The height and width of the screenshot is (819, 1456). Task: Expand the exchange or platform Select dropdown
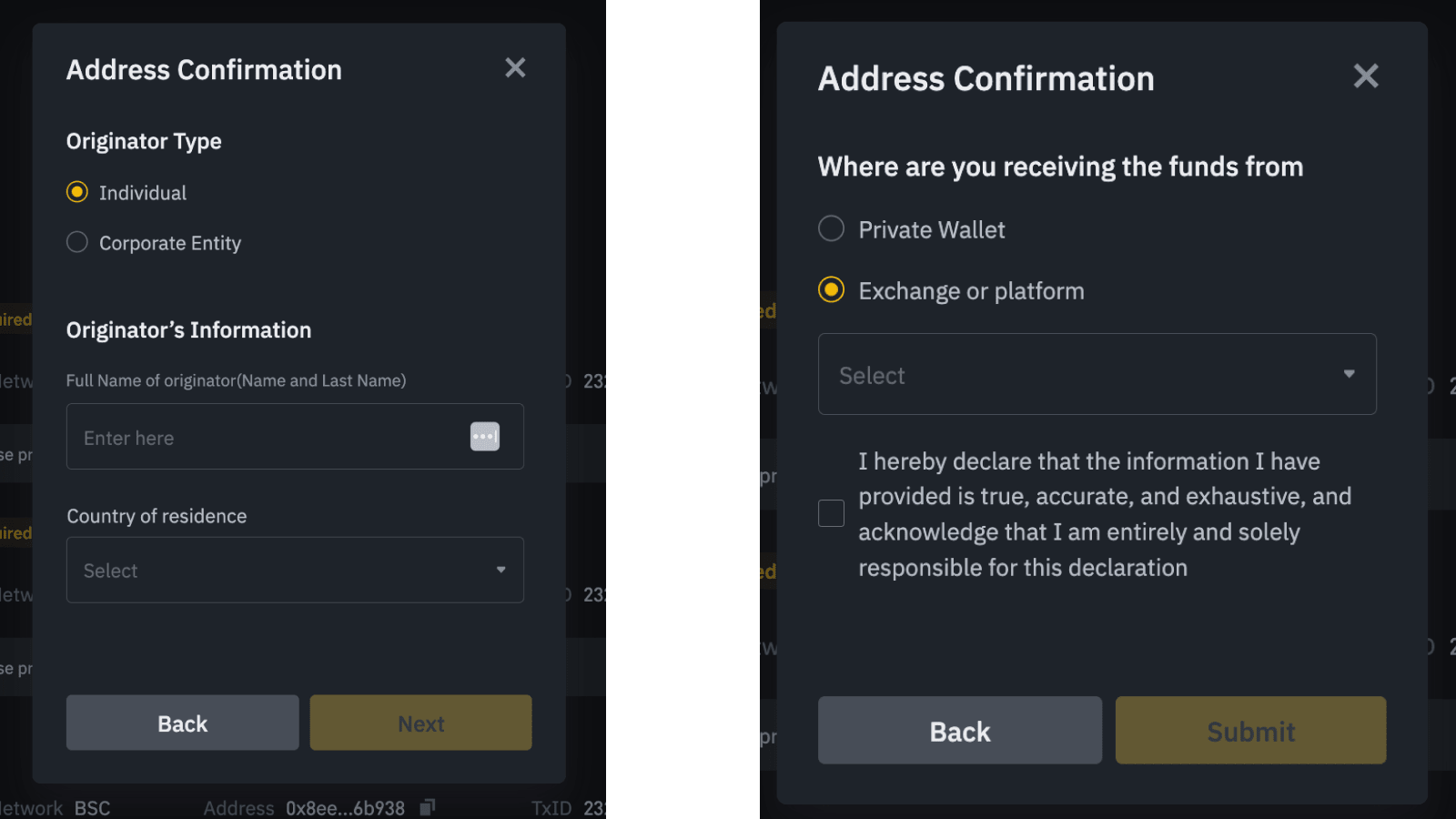1097,374
